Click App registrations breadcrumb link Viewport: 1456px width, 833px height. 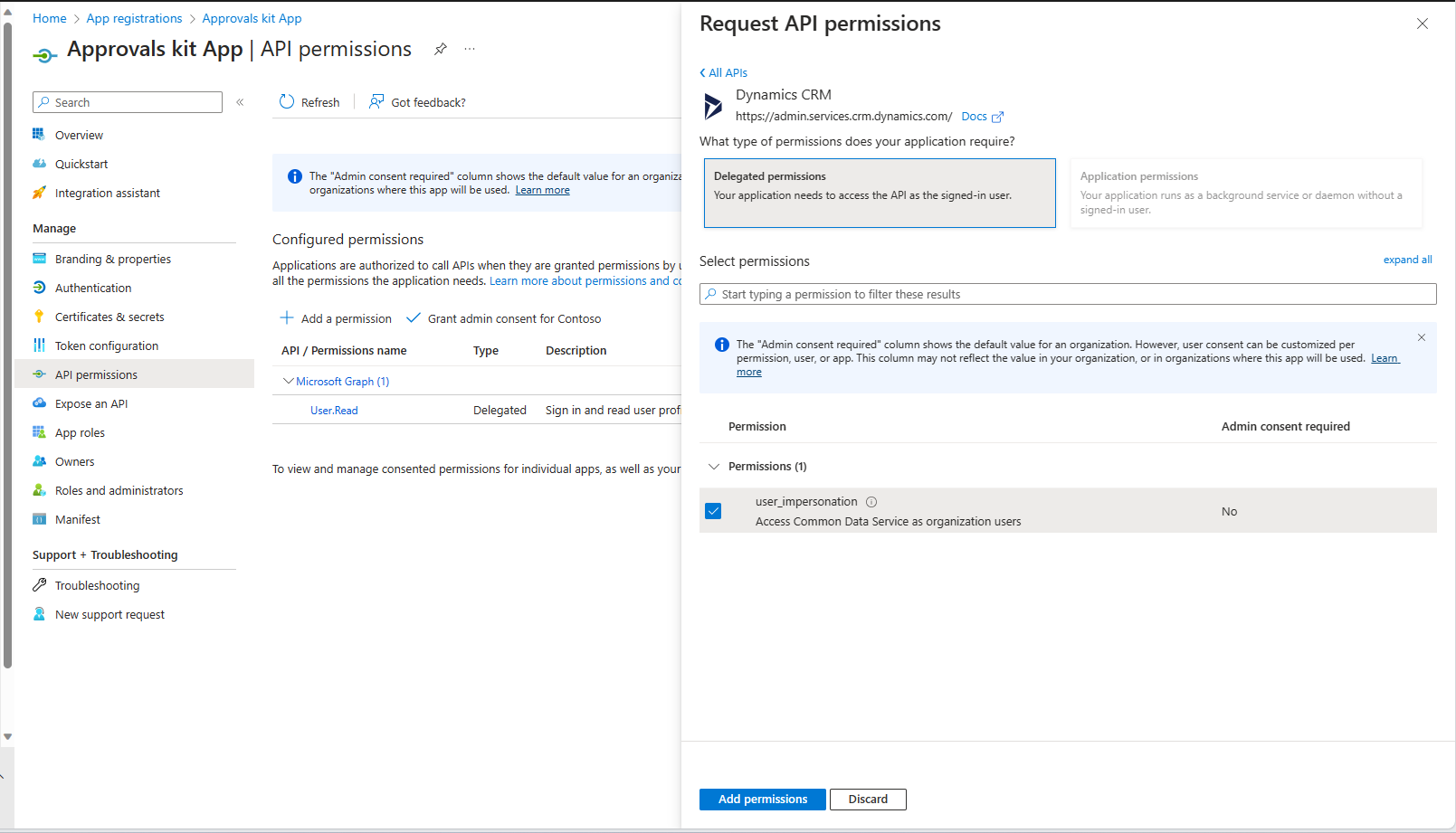coord(134,18)
